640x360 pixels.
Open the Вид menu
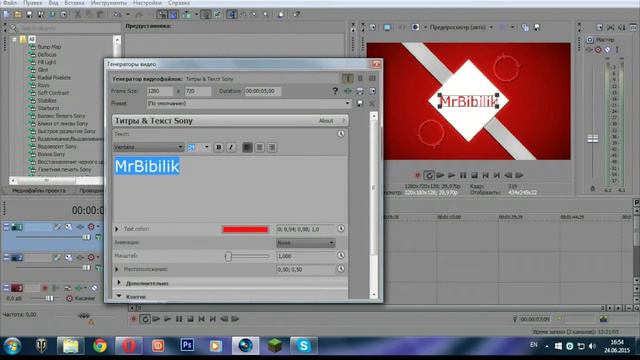[x=53, y=3]
